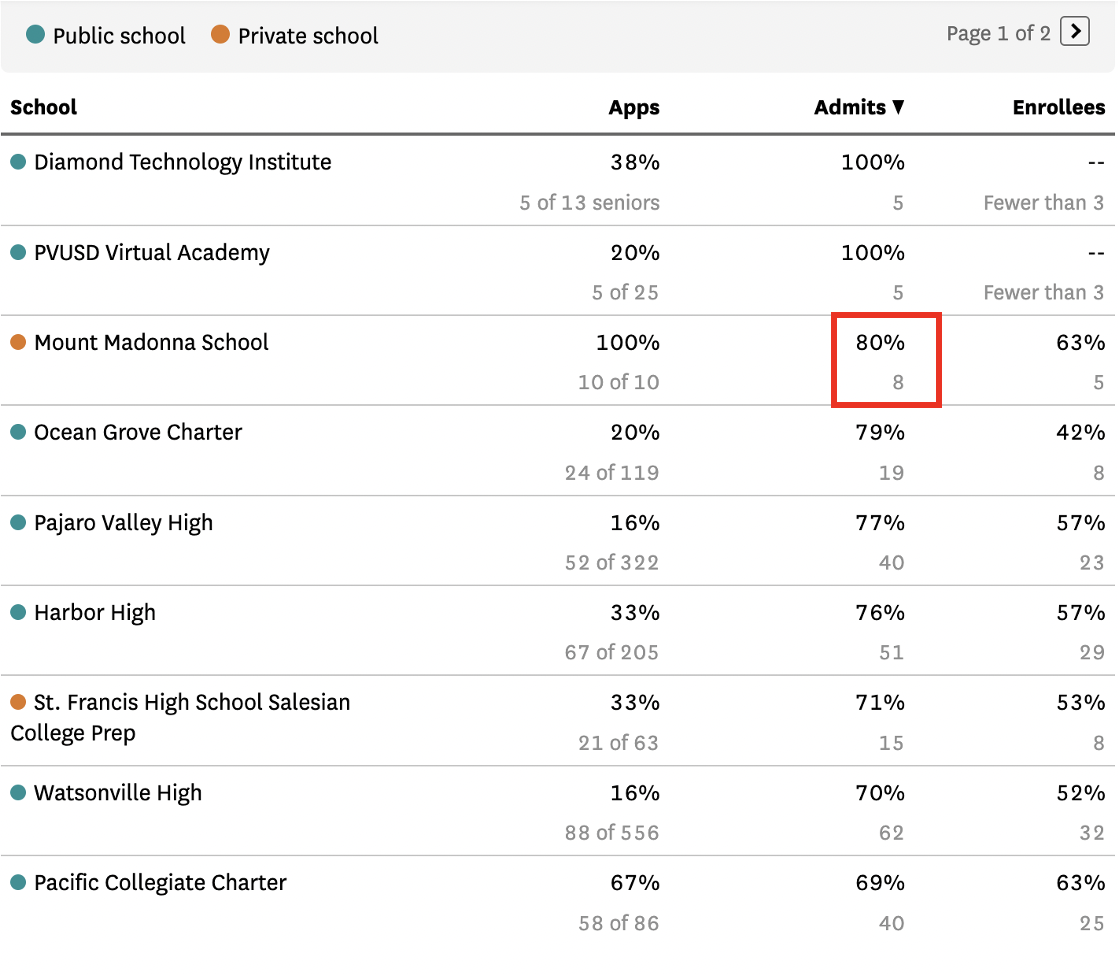Go to next page arrow button

coord(1075,31)
